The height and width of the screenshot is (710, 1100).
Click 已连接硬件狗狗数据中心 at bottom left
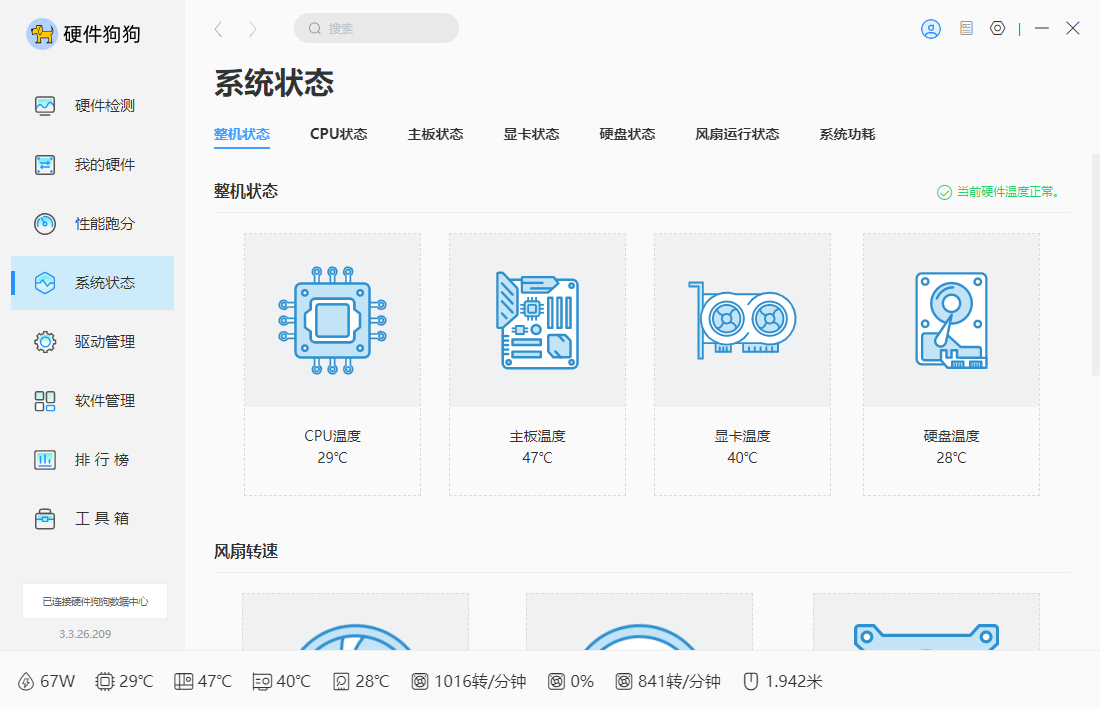(x=95, y=601)
